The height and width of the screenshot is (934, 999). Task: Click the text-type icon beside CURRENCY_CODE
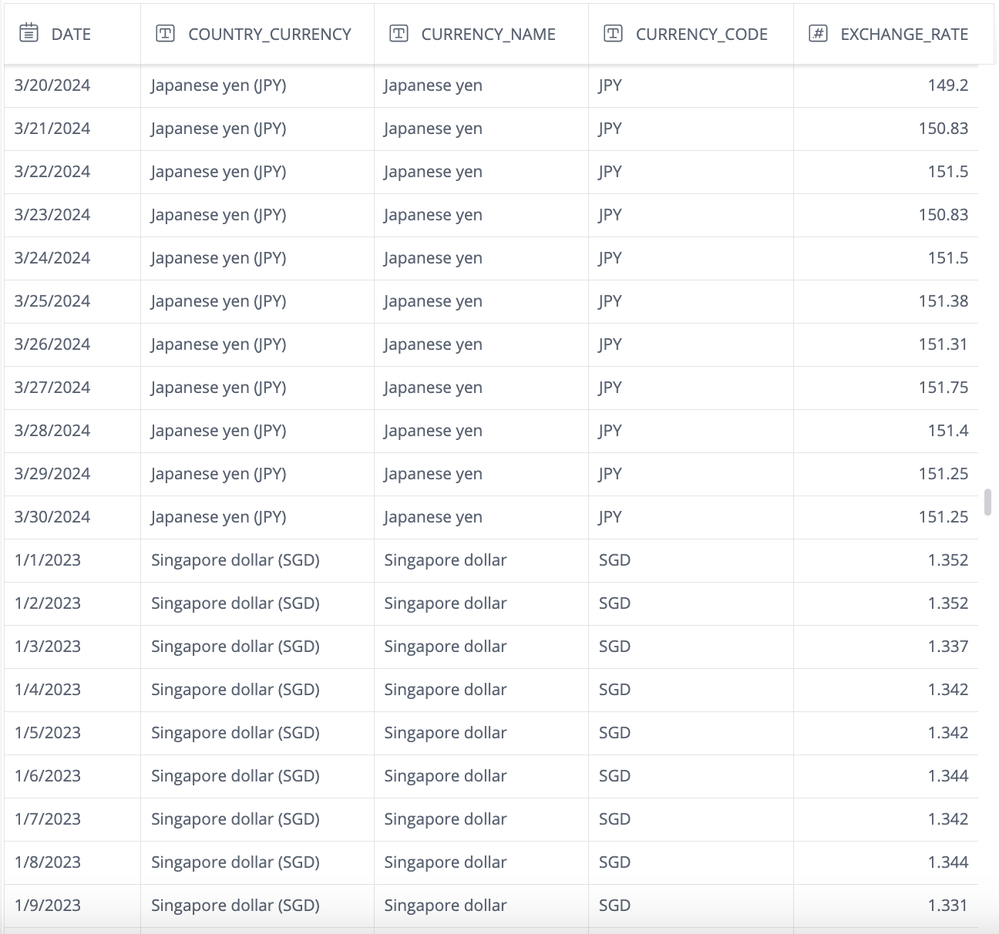[613, 33]
